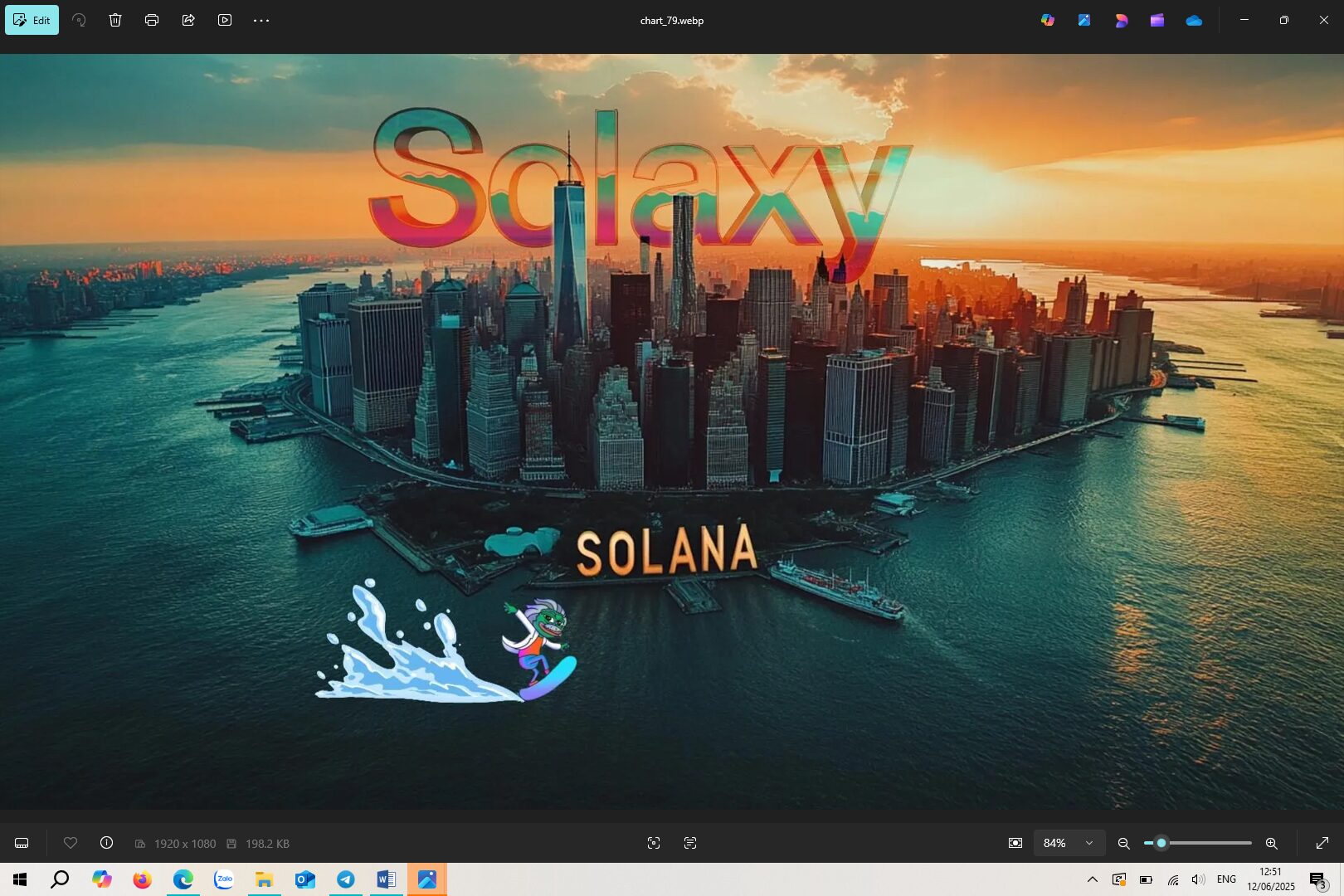Restore down the Photos window

click(1284, 20)
